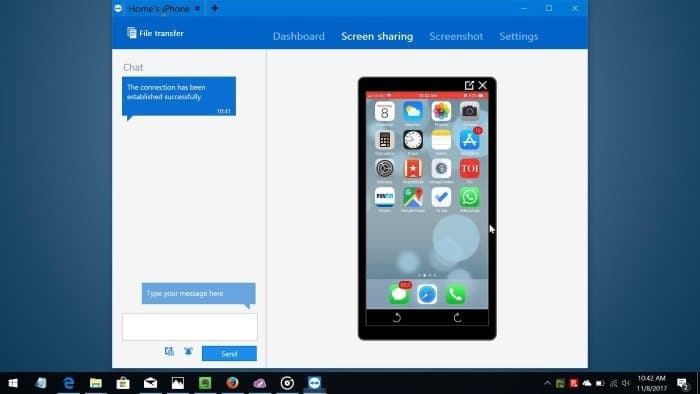Viewport: 700px width, 394px height.
Task: Tap the blue checkmark To-Do app
Action: [x=441, y=197]
